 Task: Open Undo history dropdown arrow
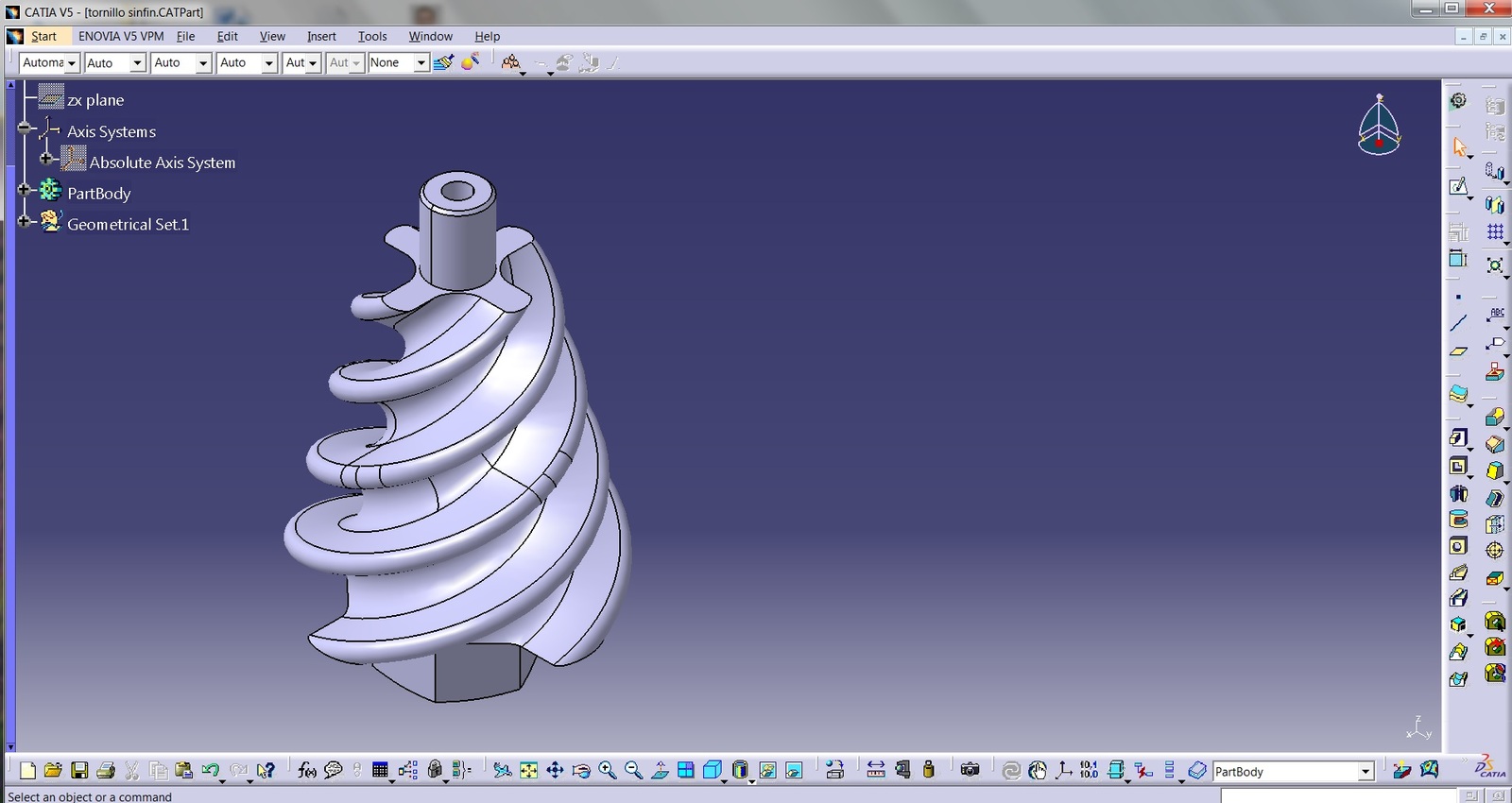223,780
